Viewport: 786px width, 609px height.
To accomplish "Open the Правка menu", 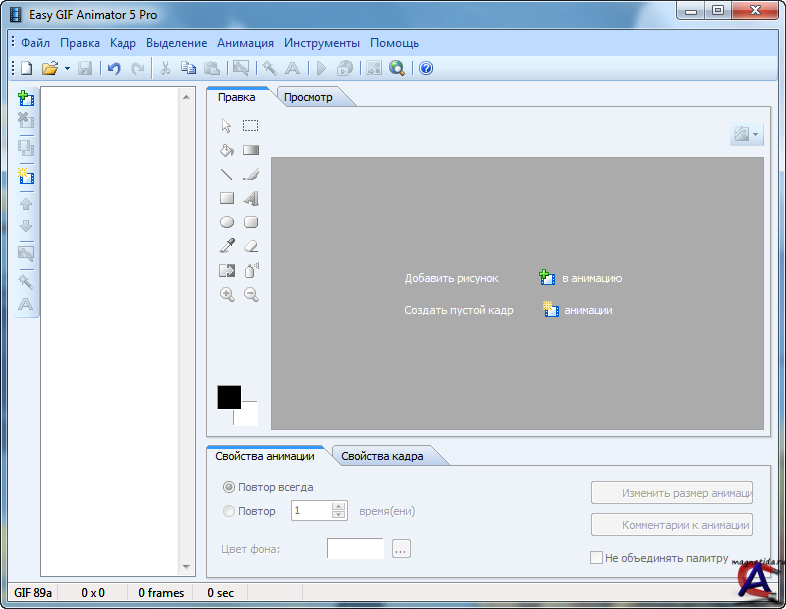I will pos(80,43).
